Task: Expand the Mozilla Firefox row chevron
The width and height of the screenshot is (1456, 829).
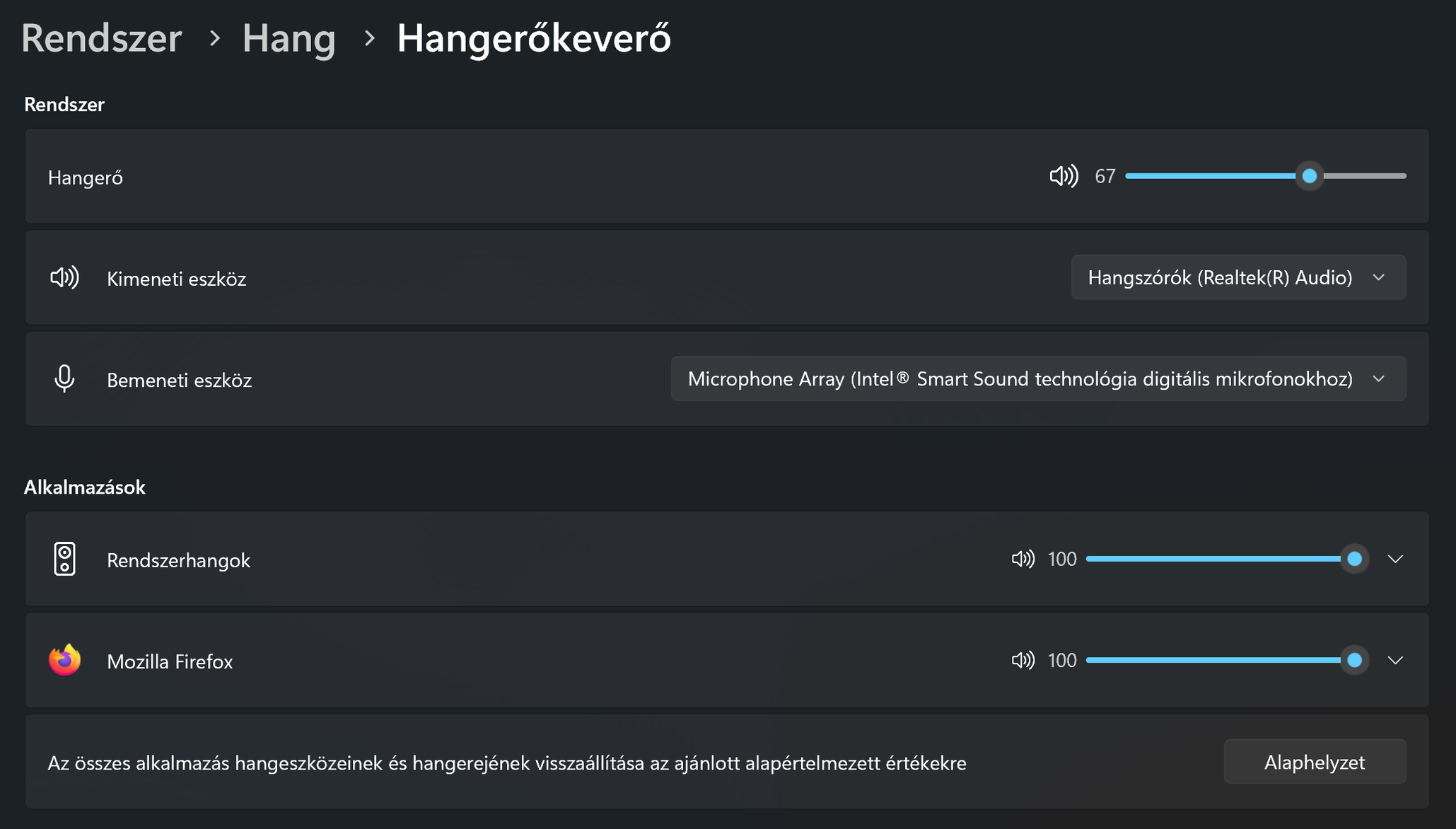Action: coord(1395,661)
